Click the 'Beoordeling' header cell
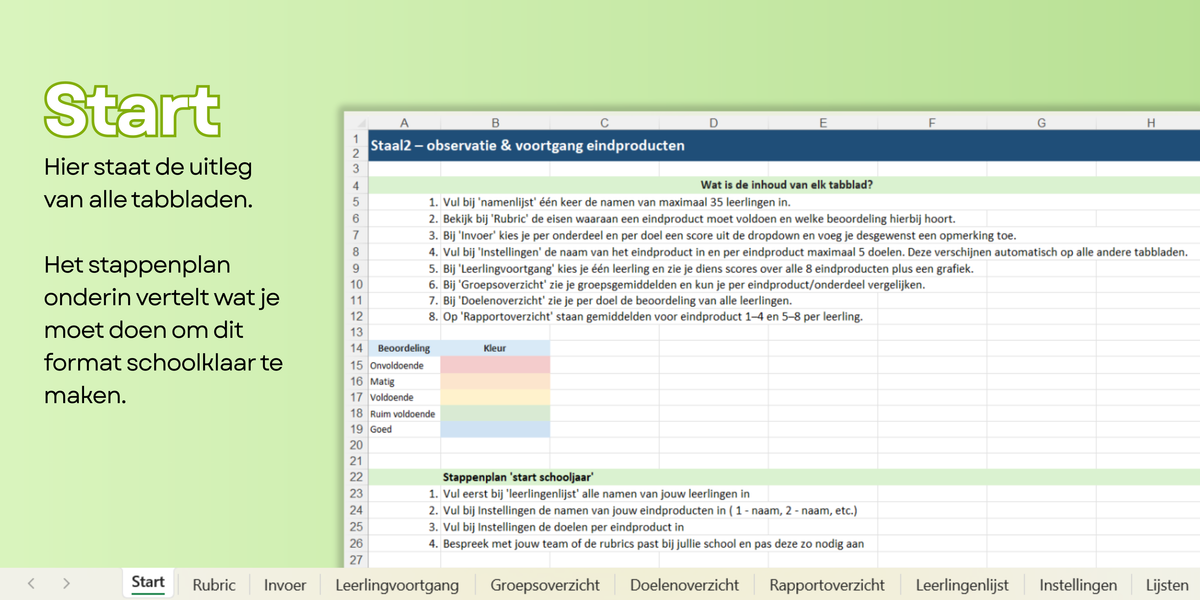 [x=404, y=348]
